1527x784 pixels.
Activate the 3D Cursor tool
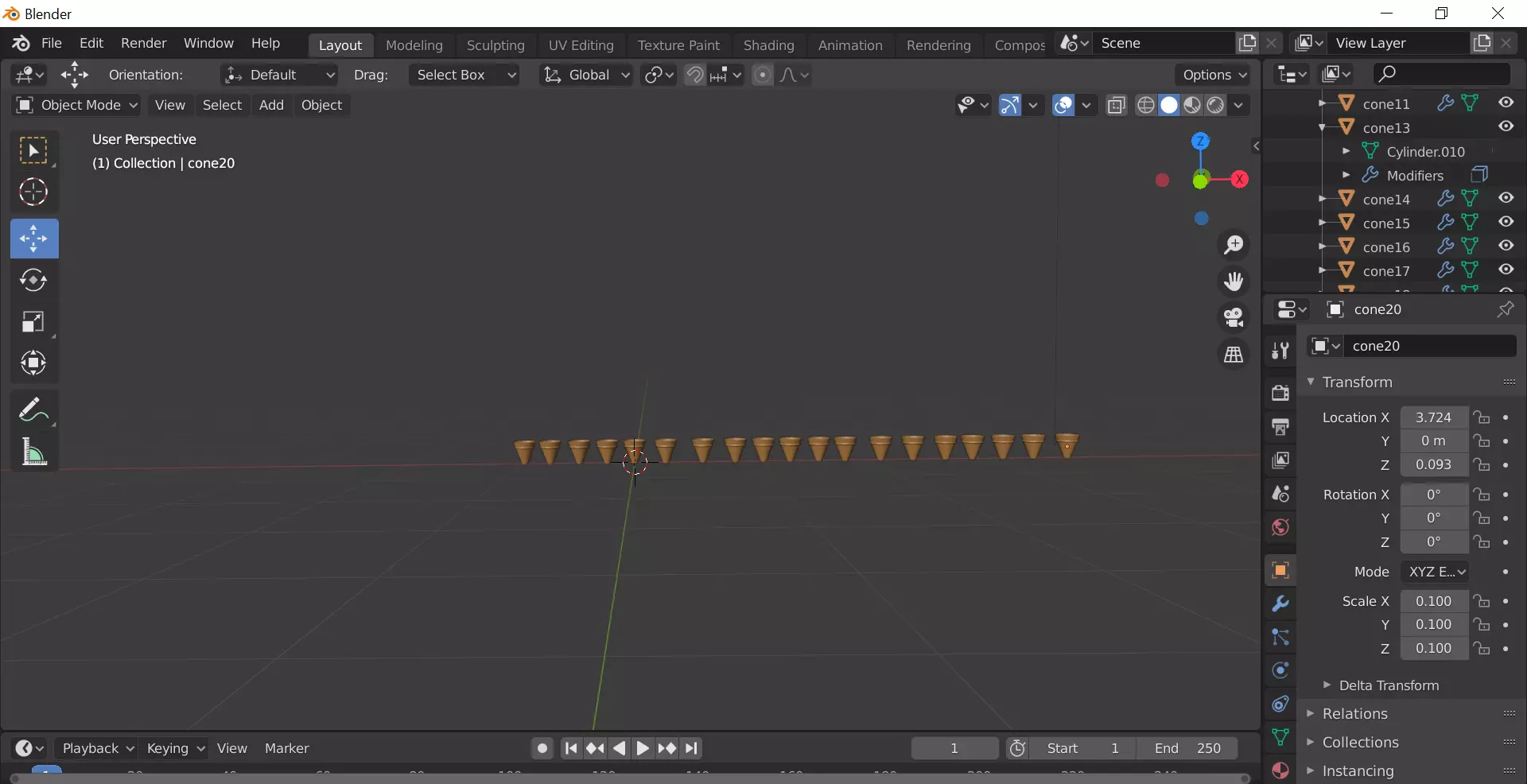pyautogui.click(x=34, y=192)
